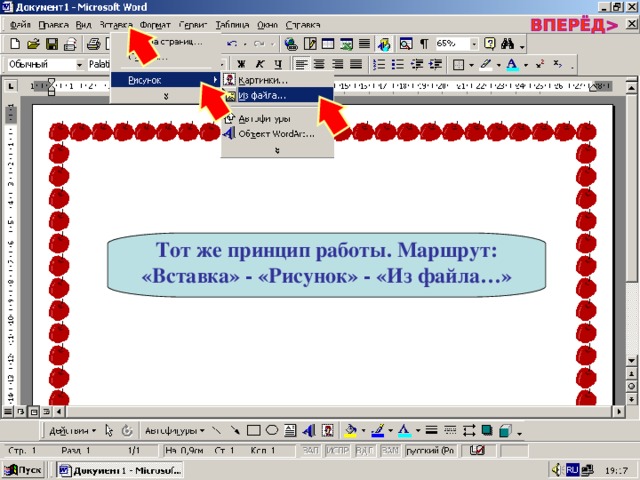
Task: Click the binoculars Find icon
Action: pyautogui.click(x=507, y=43)
